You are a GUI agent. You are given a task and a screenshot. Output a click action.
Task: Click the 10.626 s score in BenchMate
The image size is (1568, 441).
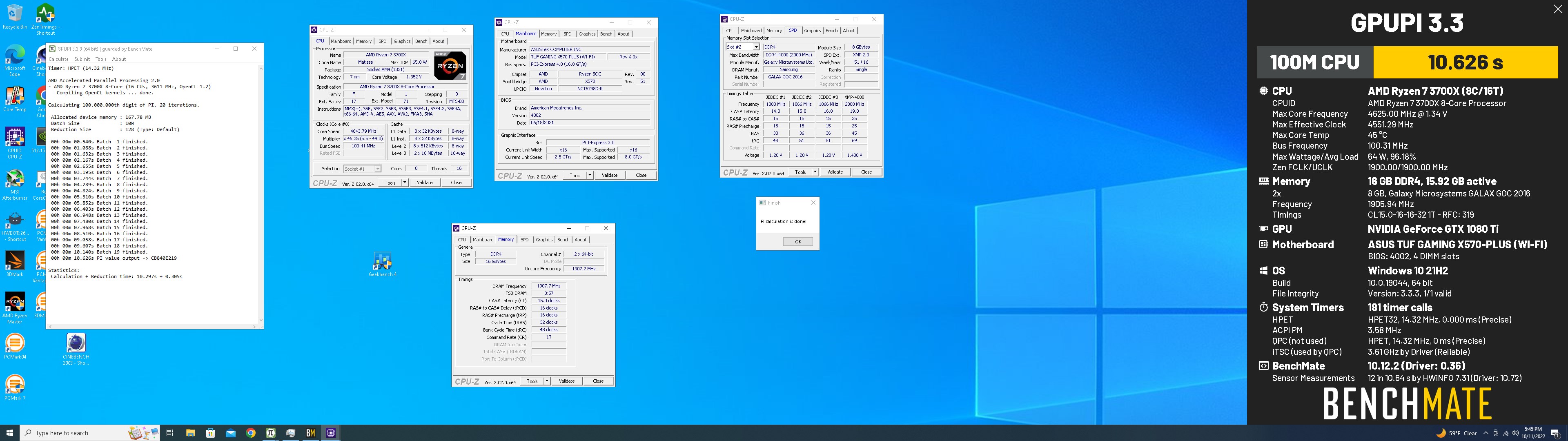[x=1465, y=62]
